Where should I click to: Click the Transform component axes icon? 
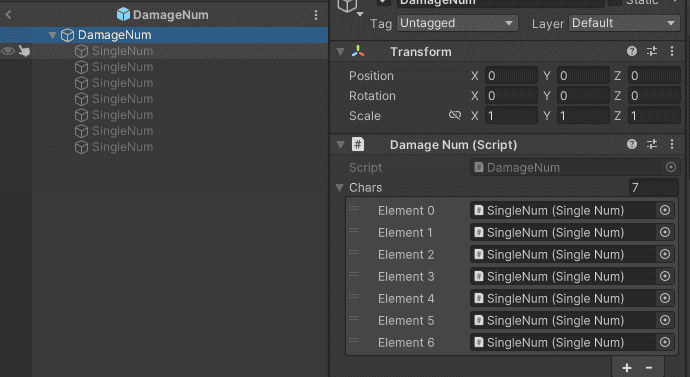(358, 51)
